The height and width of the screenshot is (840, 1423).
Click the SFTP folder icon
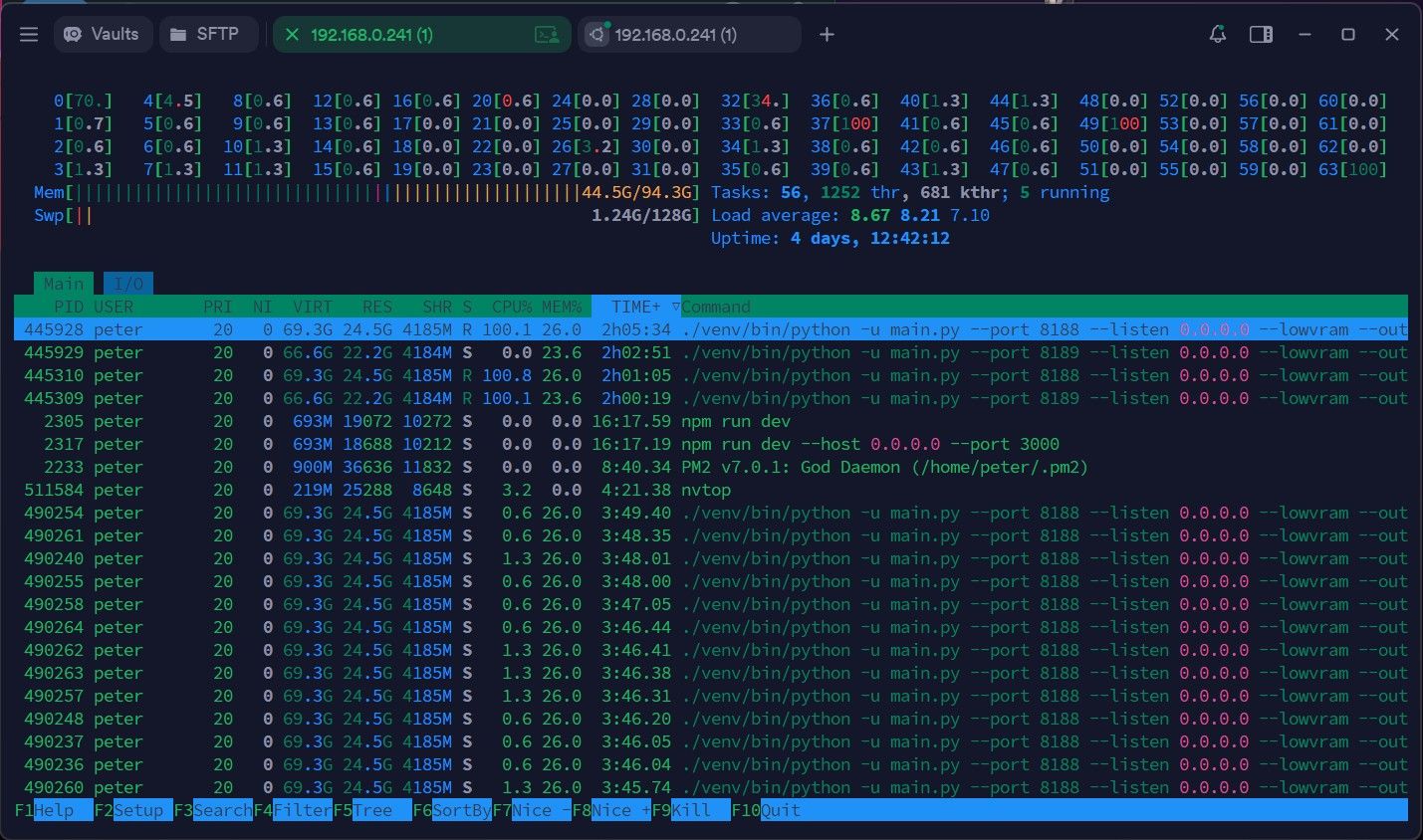coord(178,35)
